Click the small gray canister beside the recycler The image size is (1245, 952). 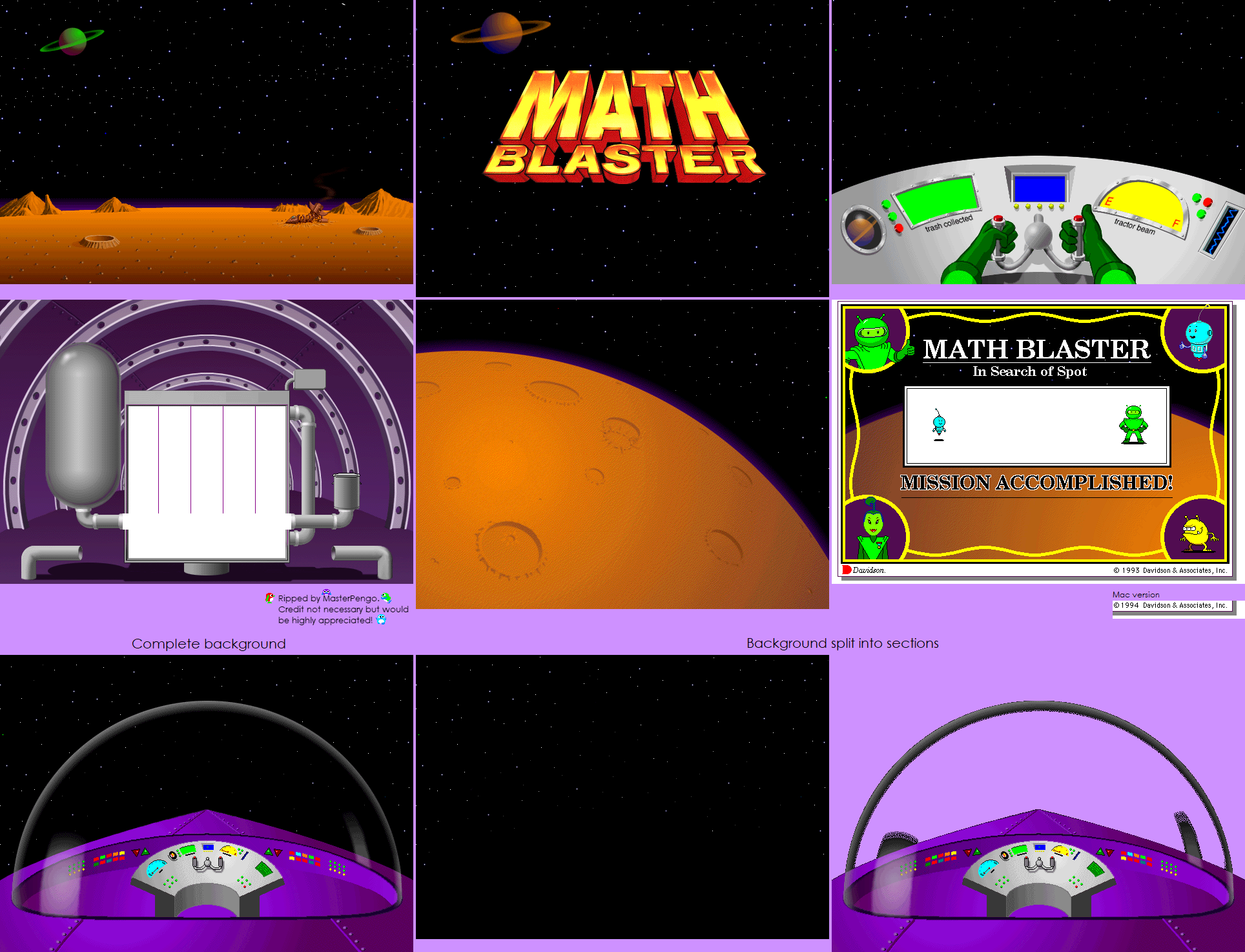point(346,491)
